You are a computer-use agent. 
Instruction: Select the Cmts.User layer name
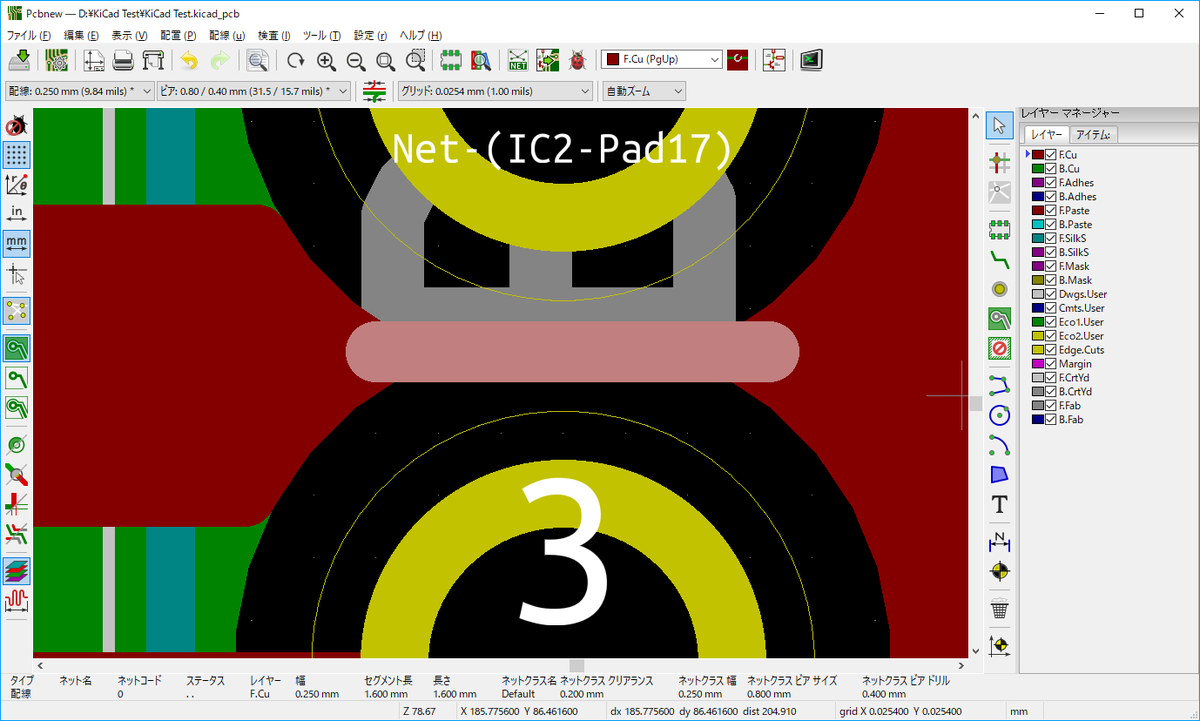click(x=1083, y=308)
